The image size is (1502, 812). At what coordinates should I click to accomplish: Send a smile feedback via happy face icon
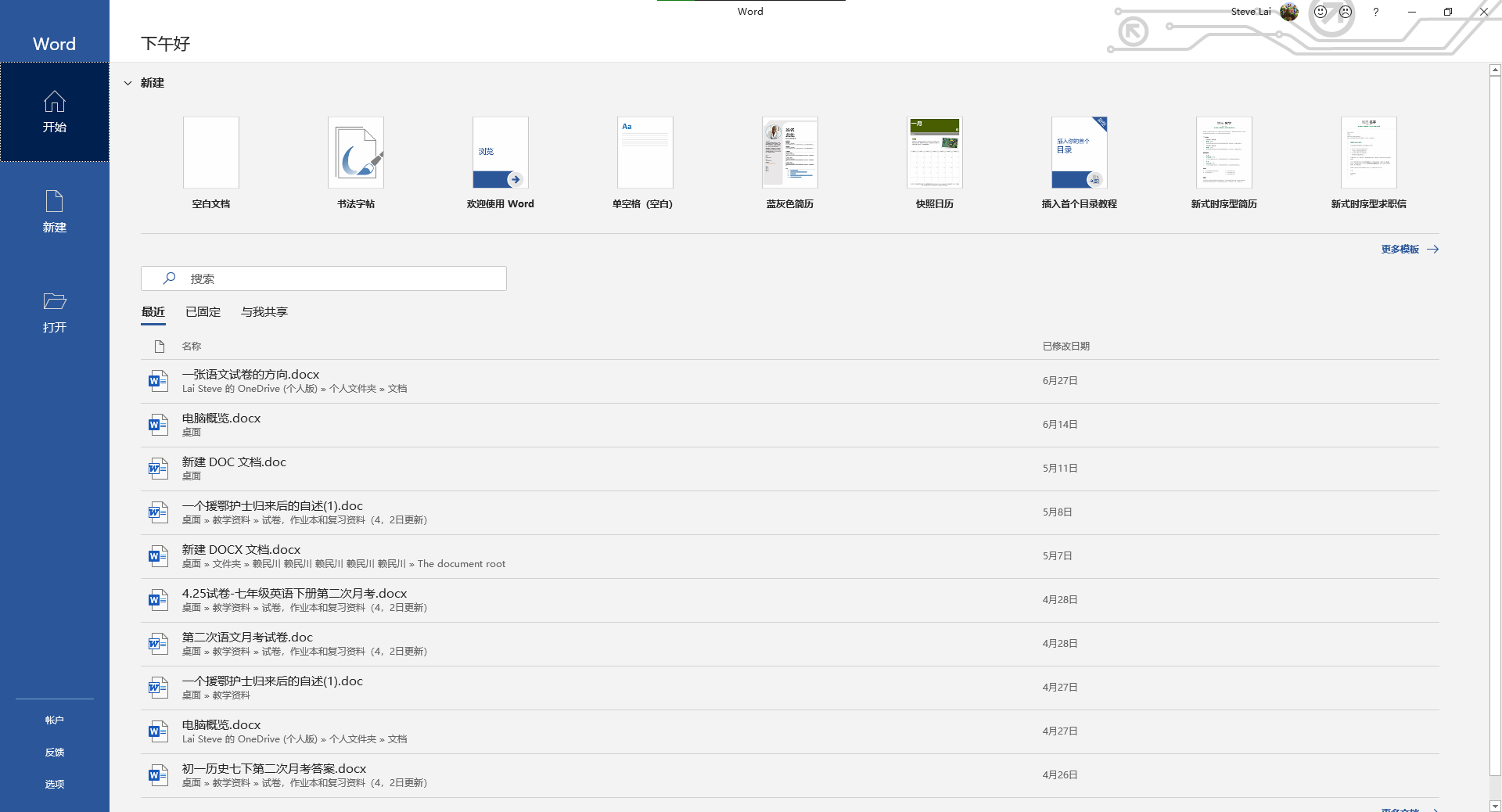[x=1321, y=12]
